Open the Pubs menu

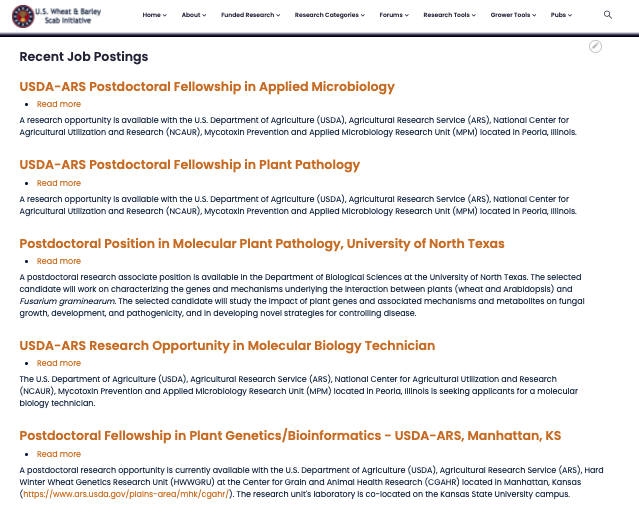[x=561, y=15]
